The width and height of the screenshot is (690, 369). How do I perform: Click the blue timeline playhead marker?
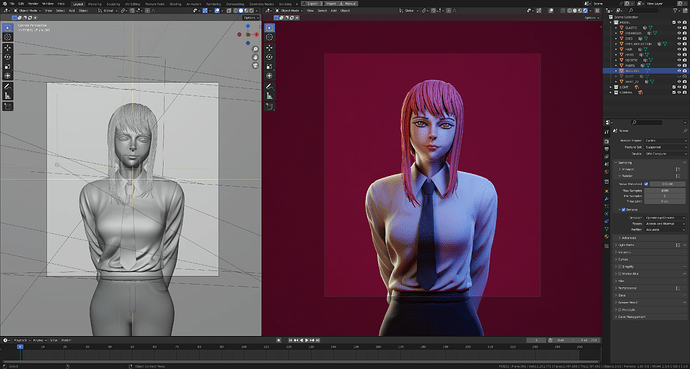tap(20, 347)
